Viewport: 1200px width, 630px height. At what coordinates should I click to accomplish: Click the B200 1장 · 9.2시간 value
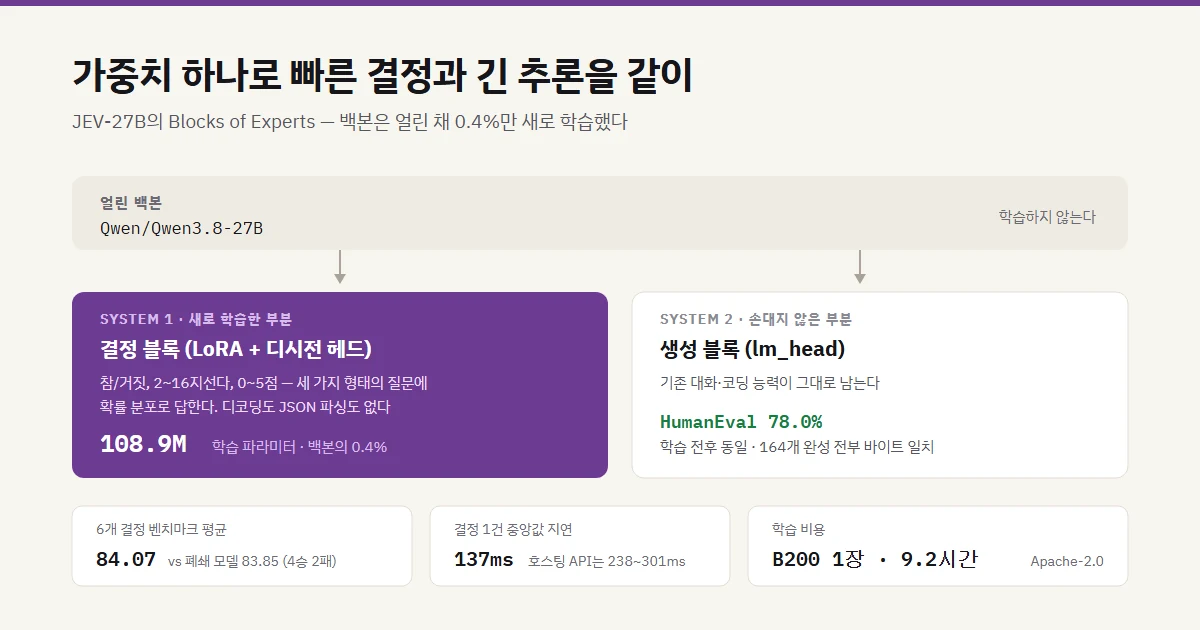pyautogui.click(x=875, y=559)
